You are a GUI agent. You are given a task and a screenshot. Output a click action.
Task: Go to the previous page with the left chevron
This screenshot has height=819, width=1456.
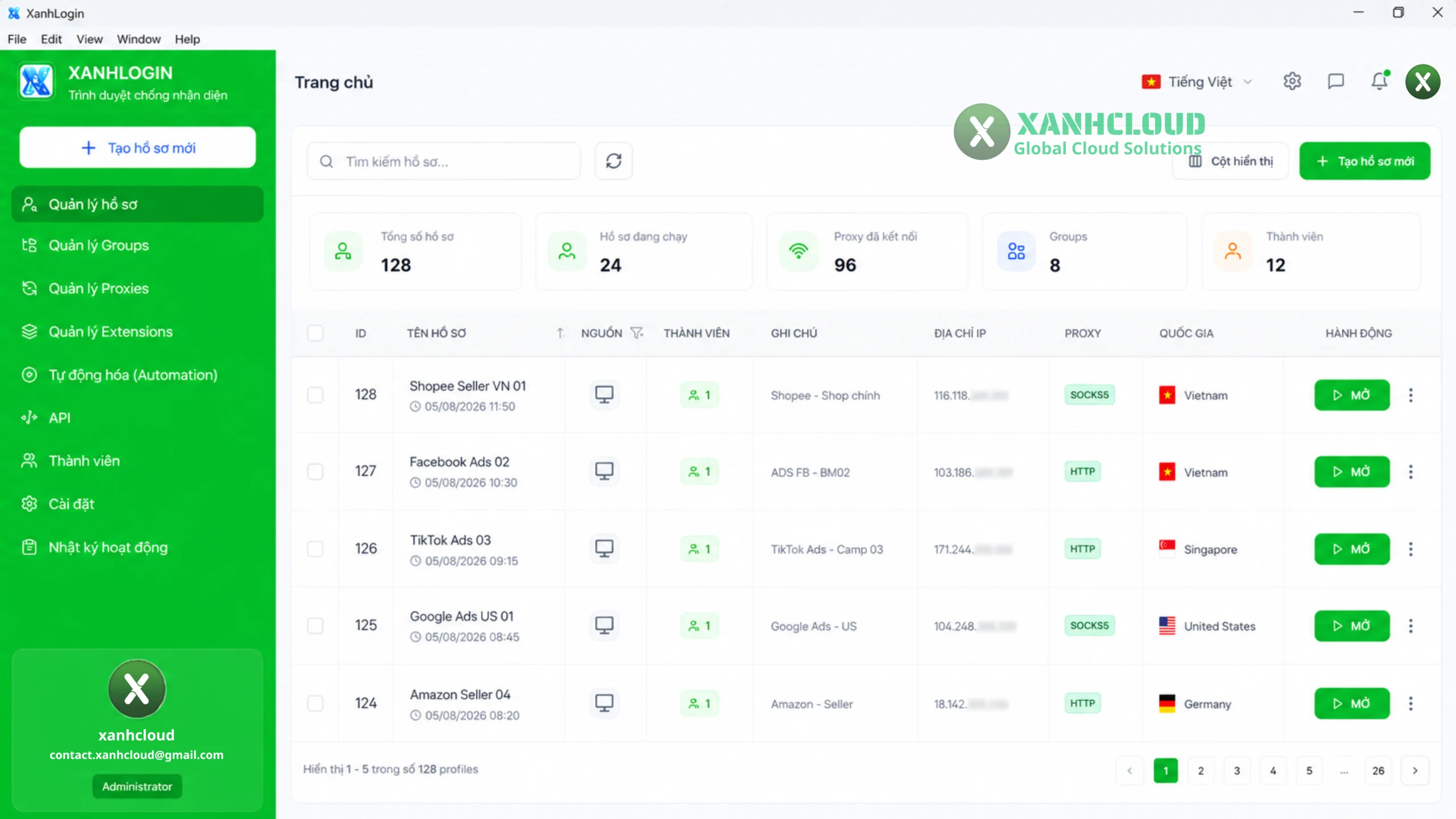pyautogui.click(x=1130, y=771)
